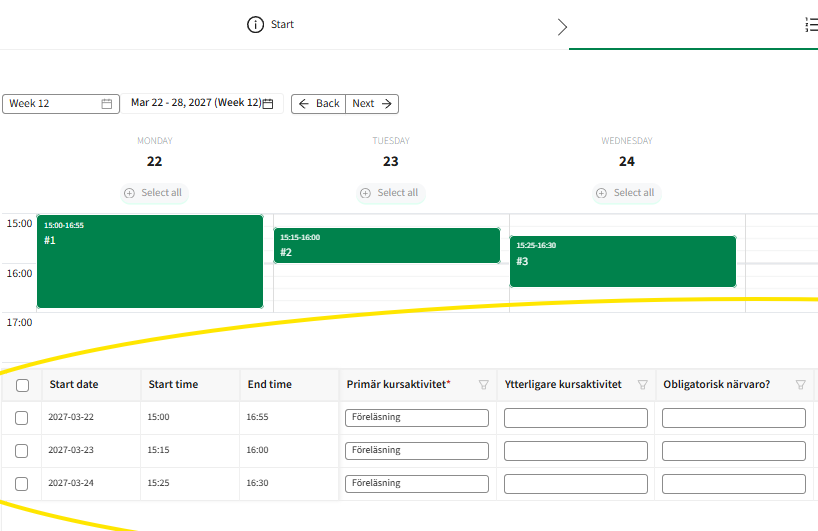
Task: Click the Monday 22 day header
Action: 154,152
